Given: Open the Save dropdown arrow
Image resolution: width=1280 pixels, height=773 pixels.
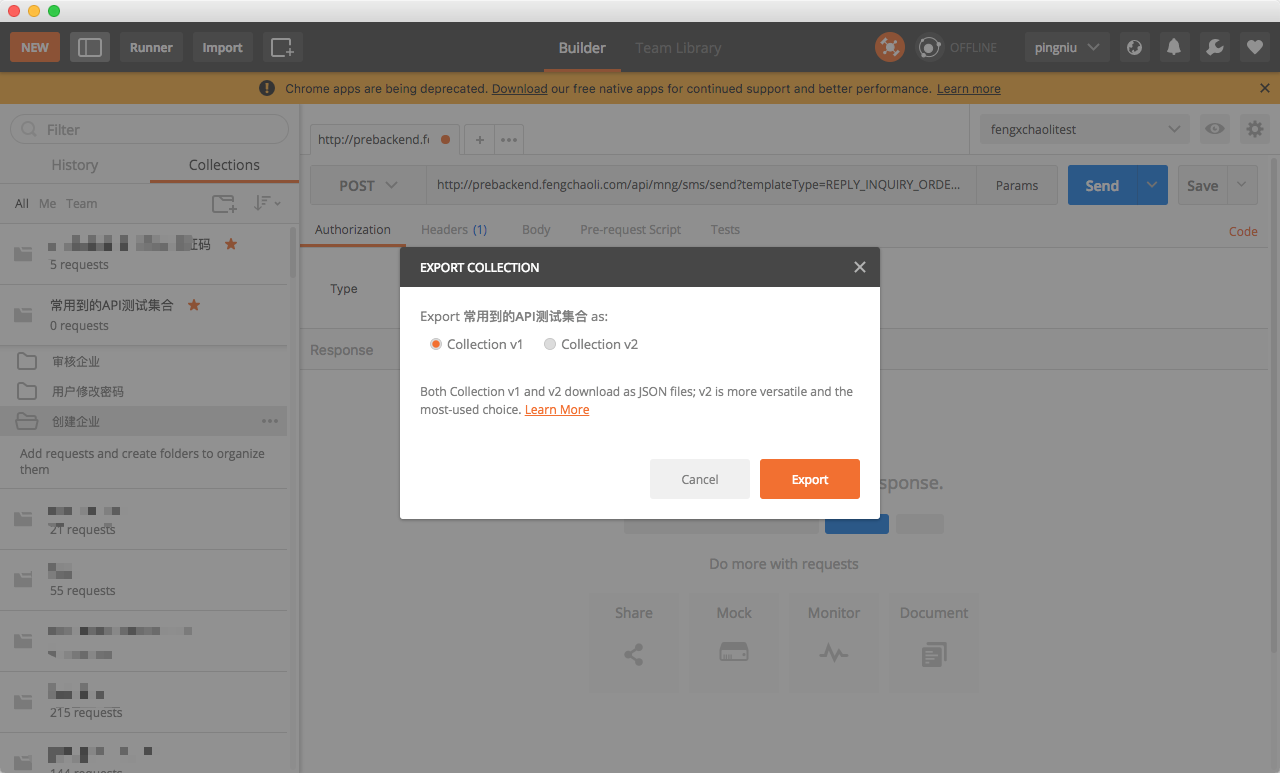Looking at the screenshot, I should [x=1242, y=185].
